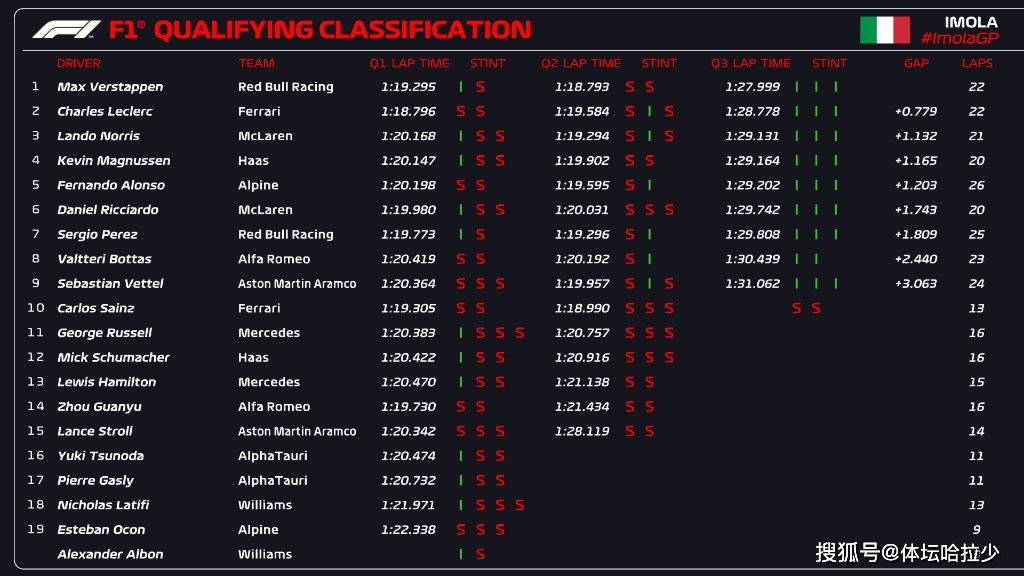Click the GAP column header

pos(916,63)
